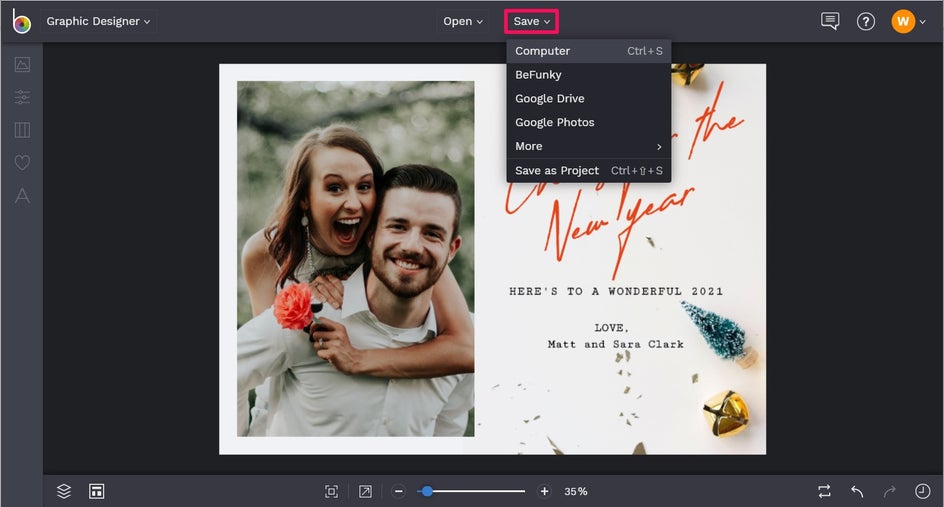The image size is (944, 507).
Task: Open the Image Manager sidebar icon
Action: 22,64
